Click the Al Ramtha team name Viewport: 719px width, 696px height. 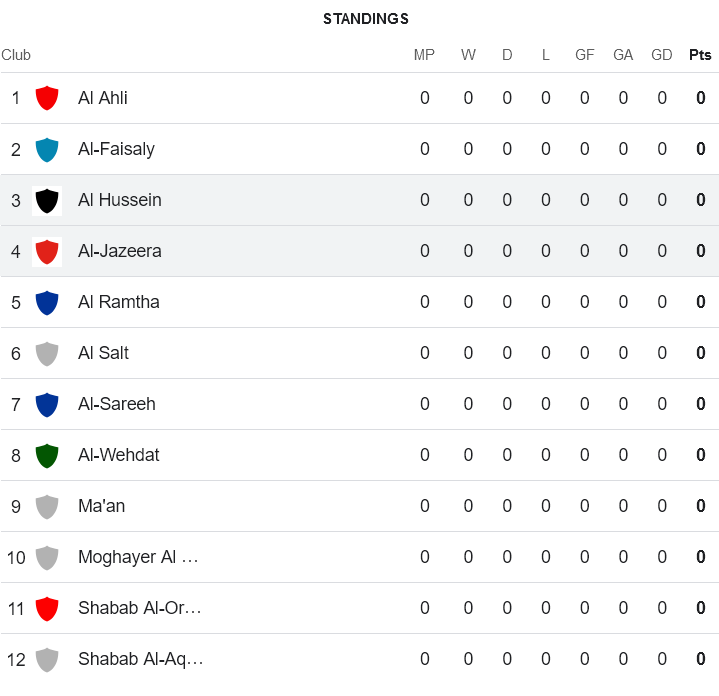pos(118,302)
